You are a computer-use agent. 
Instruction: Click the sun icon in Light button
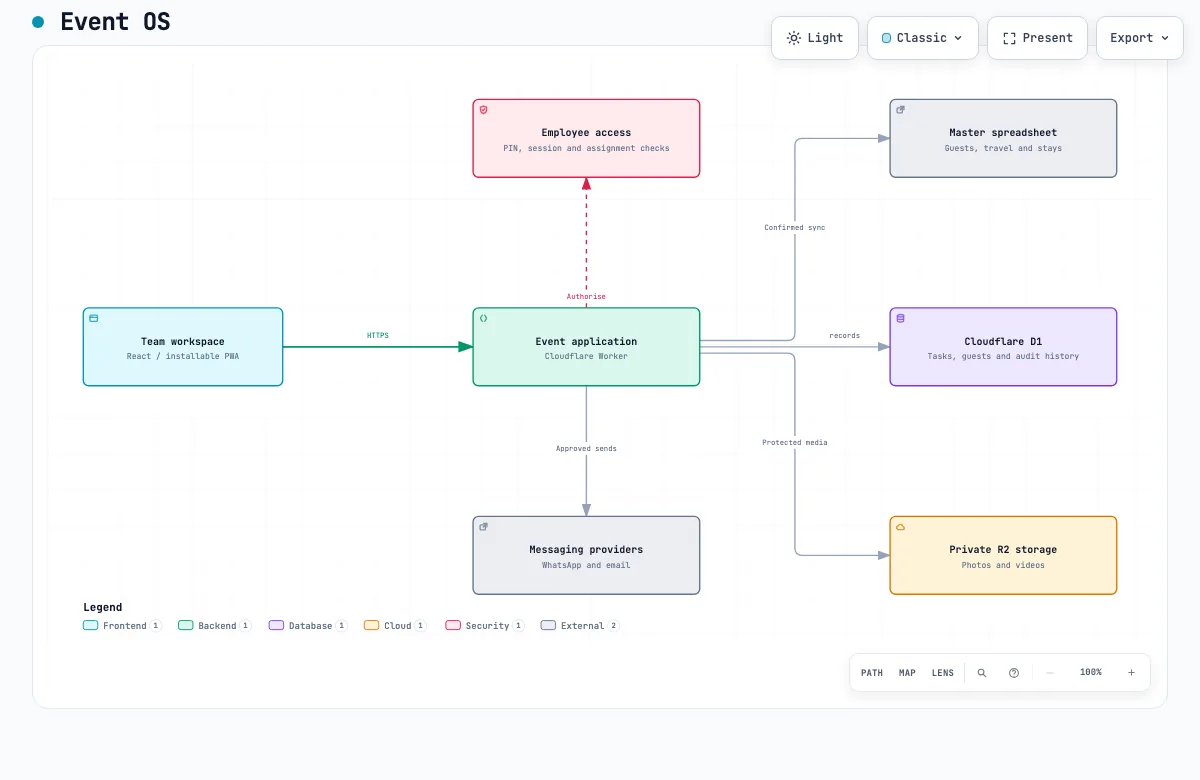[x=794, y=38]
